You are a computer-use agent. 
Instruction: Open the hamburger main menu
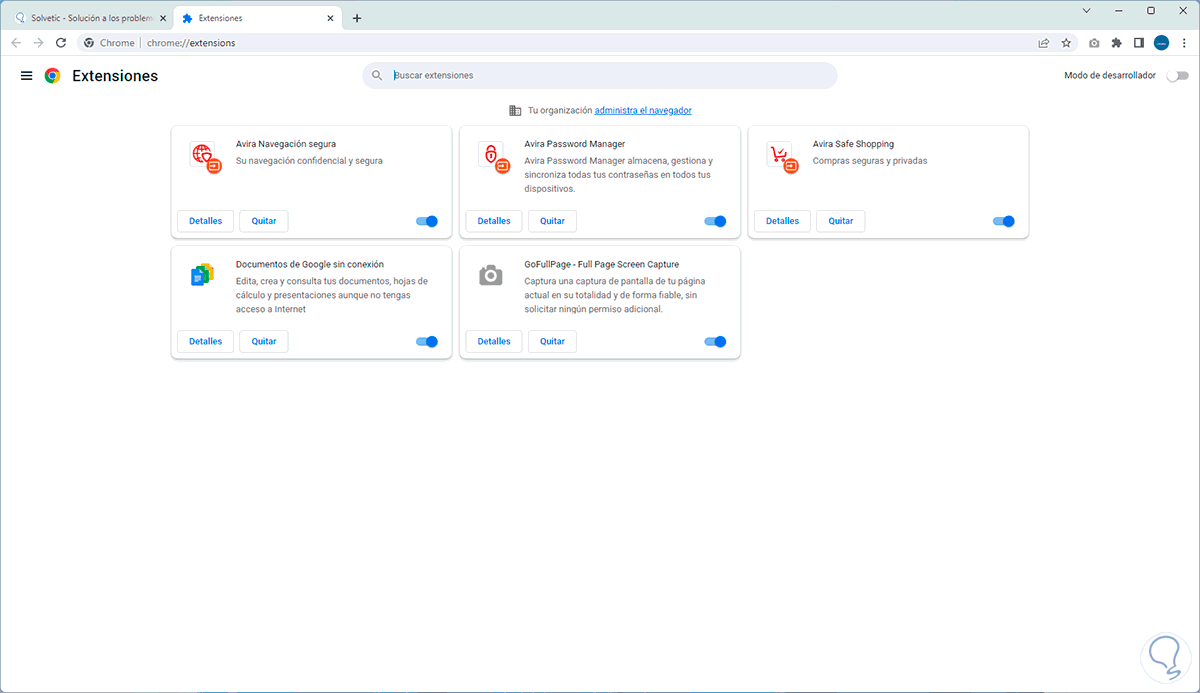pyautogui.click(x=27, y=76)
